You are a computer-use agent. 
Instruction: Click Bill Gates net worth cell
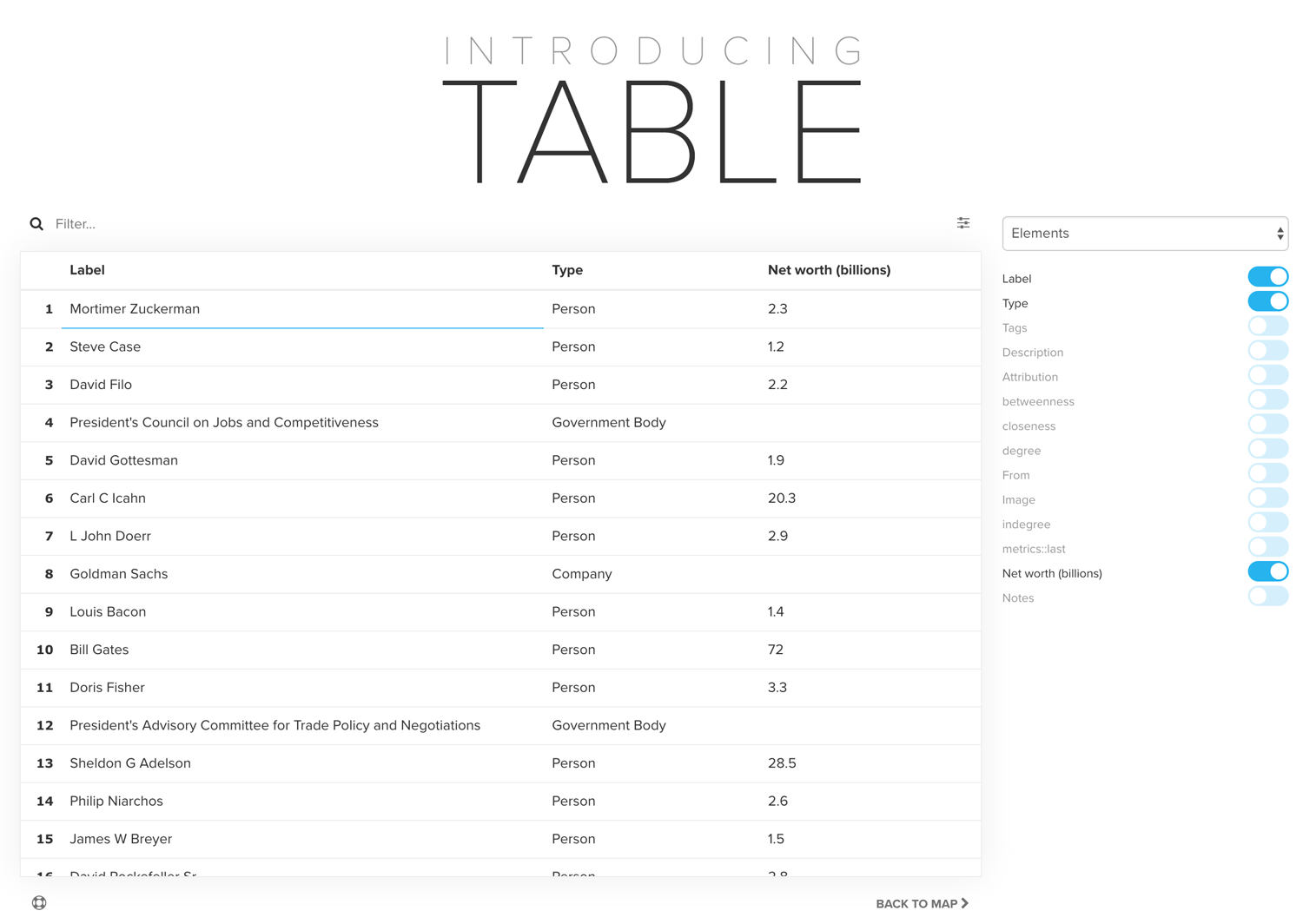coord(776,650)
